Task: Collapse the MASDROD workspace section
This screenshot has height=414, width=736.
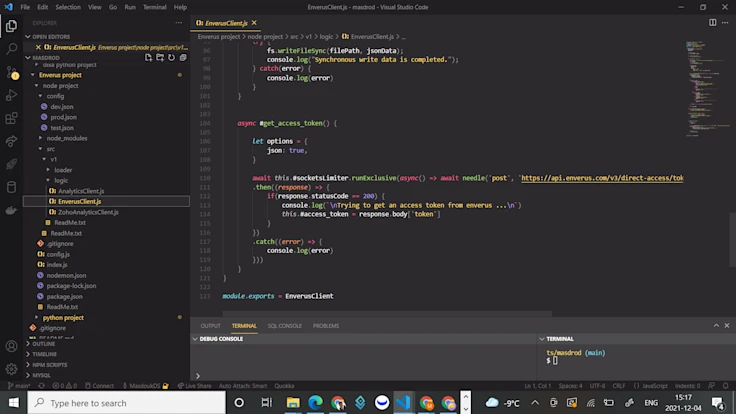Action: [28, 57]
